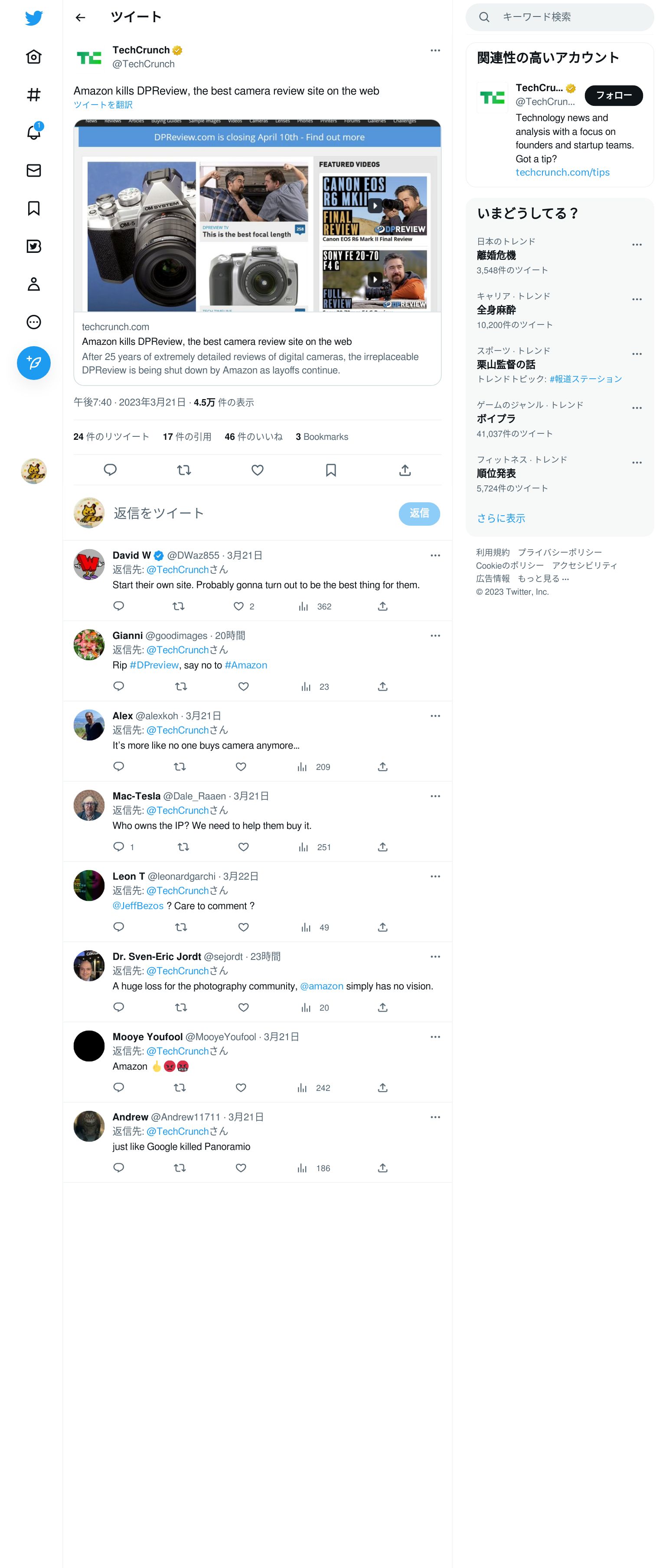View the 17 quote tweets
Image resolution: width=666 pixels, height=1568 pixels.
tap(187, 437)
